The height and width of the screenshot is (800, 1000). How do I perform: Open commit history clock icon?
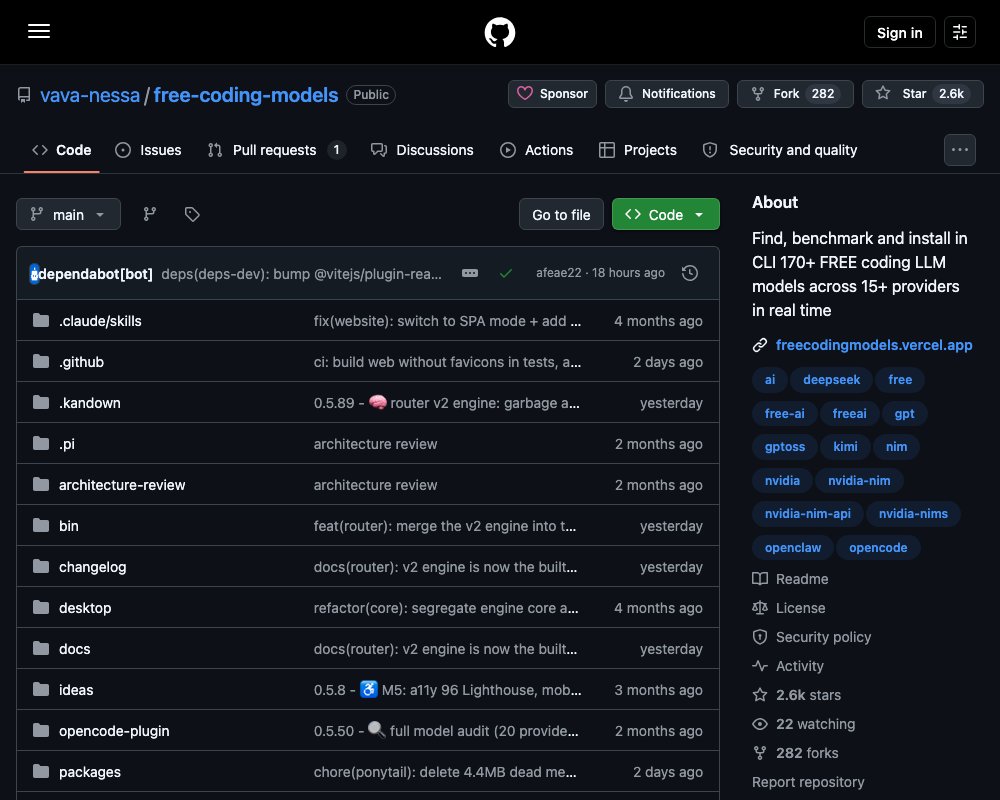[689, 273]
